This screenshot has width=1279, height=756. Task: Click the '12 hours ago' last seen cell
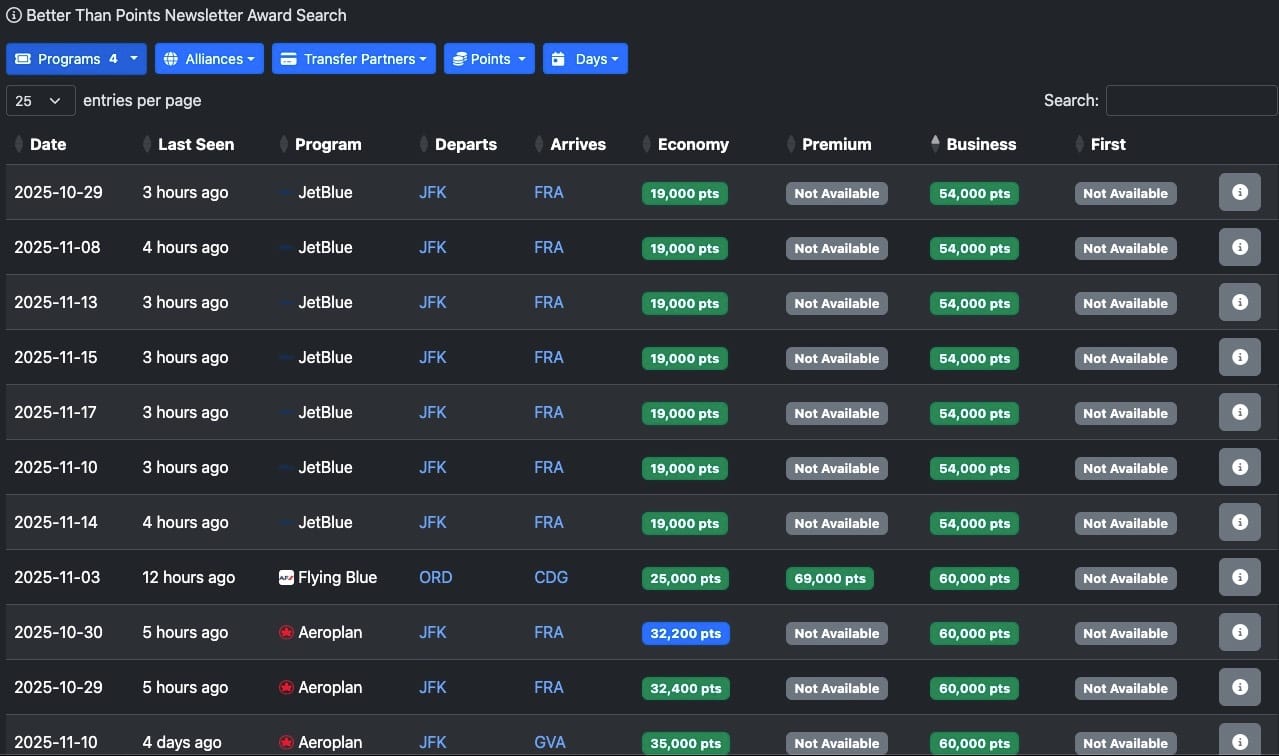(x=189, y=577)
